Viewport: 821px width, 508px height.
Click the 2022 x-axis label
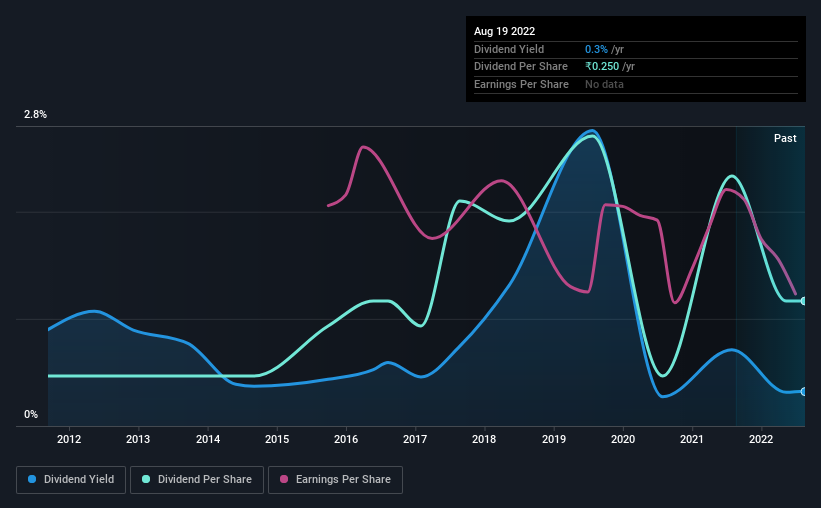[761, 439]
